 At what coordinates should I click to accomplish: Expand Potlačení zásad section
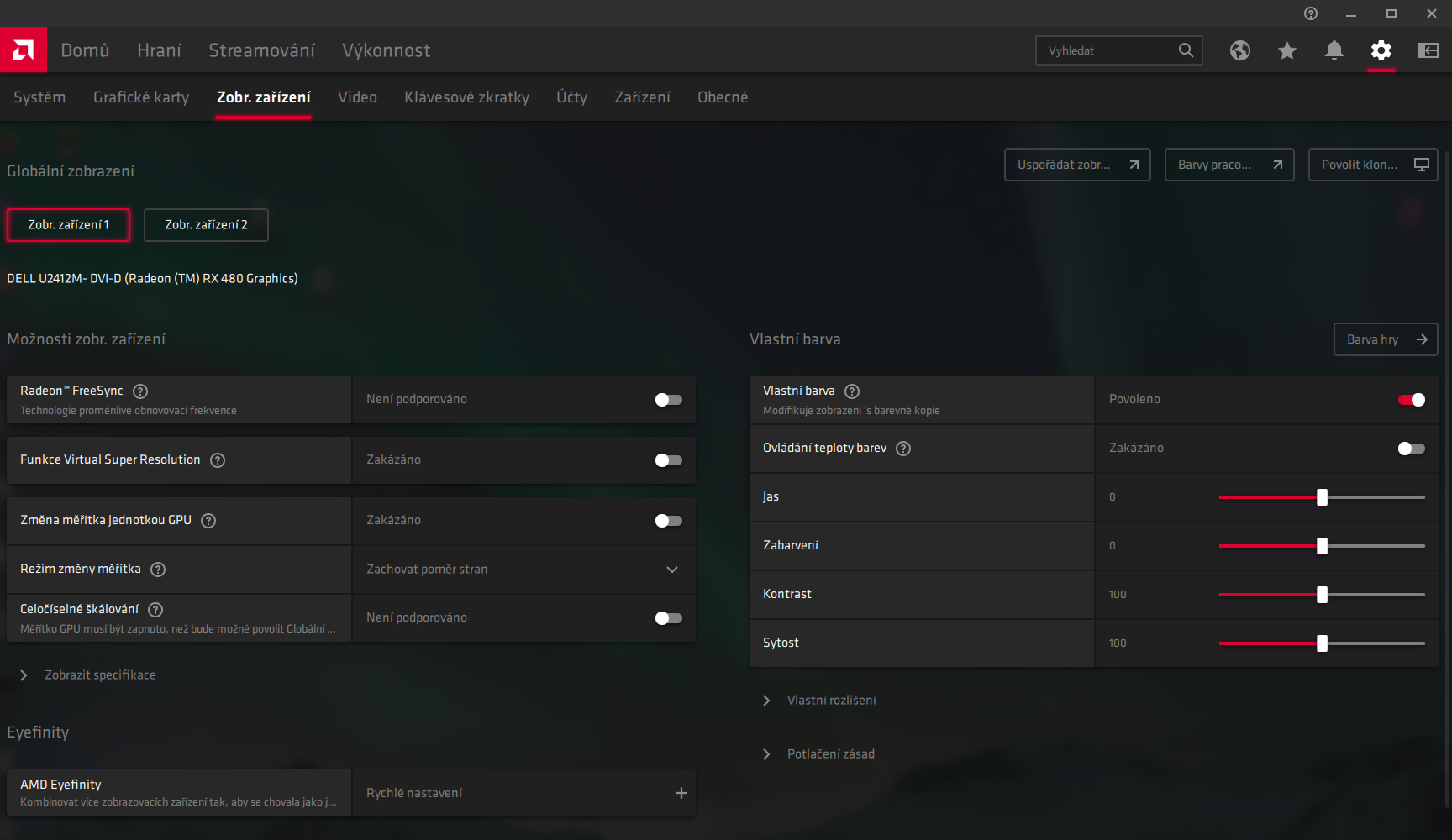(818, 754)
